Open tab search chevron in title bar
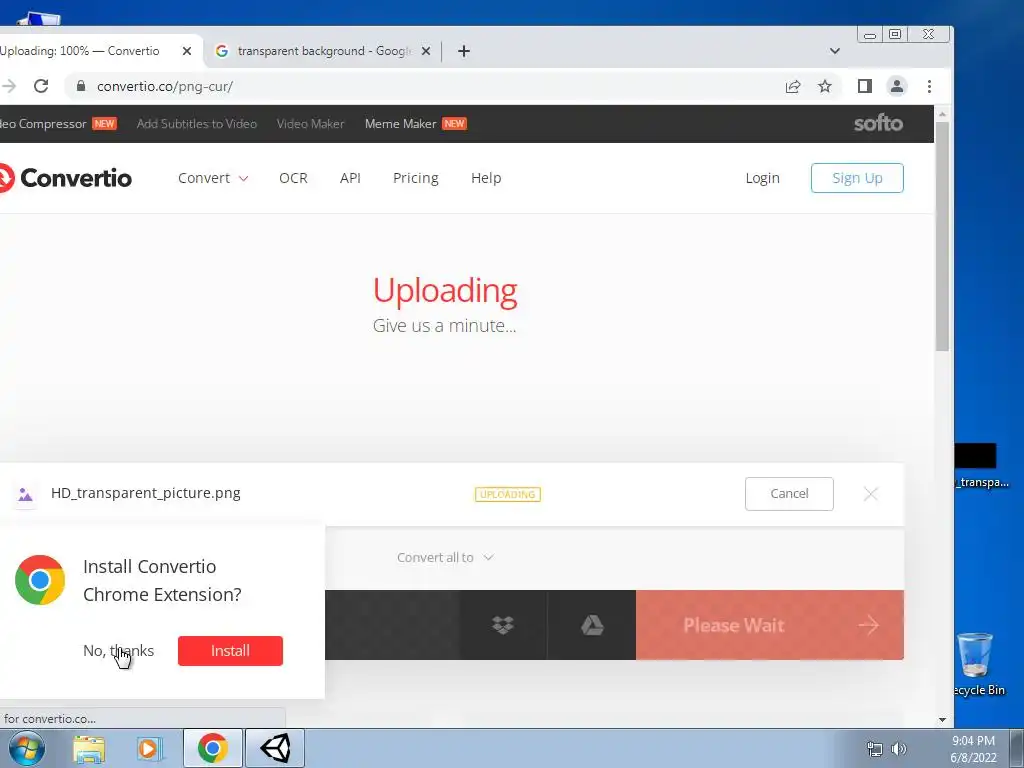This screenshot has width=1024, height=768. (835, 51)
